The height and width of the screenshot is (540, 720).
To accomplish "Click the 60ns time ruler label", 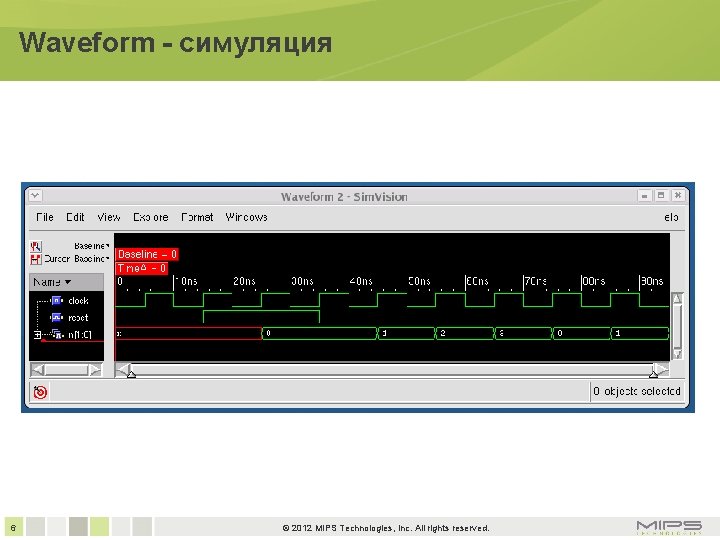I will [477, 281].
